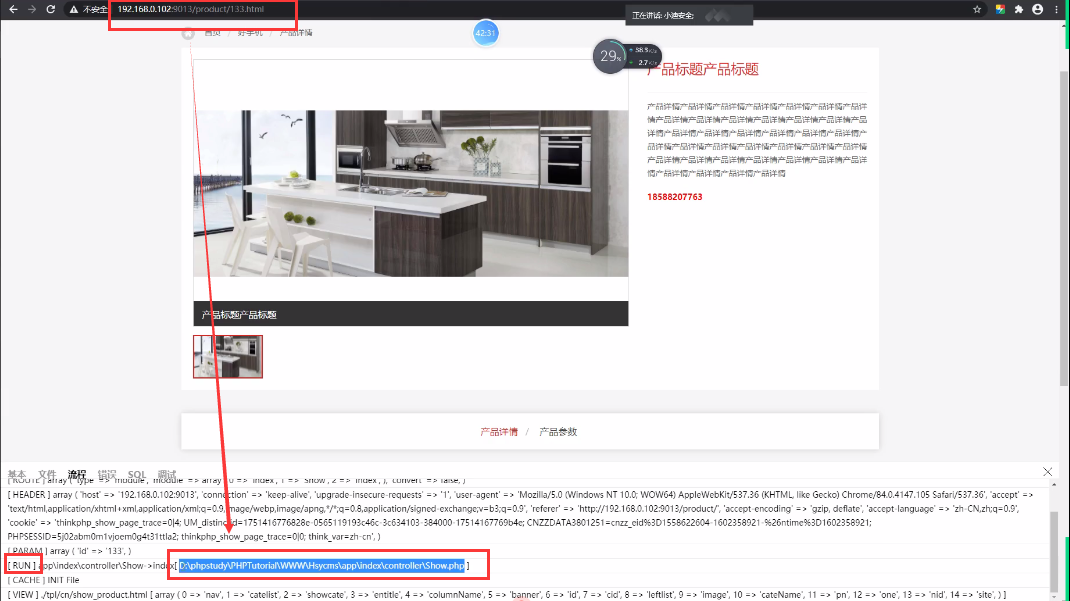
Task: Click the browser back arrow
Action: (11, 9)
